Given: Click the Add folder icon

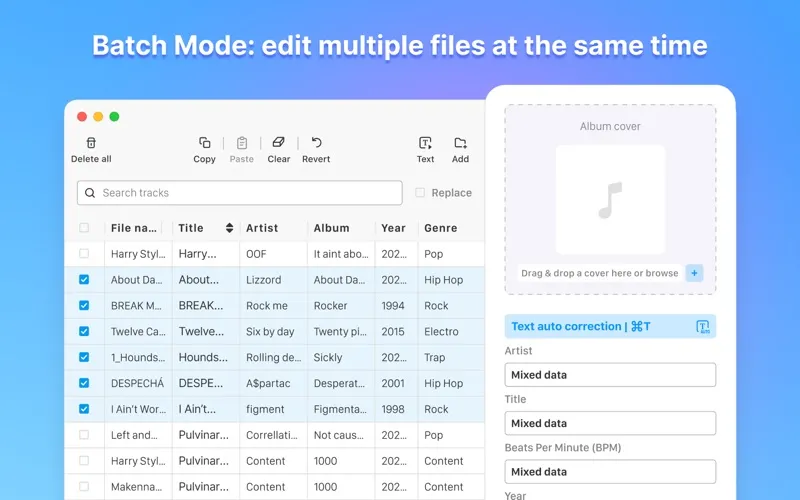Looking at the screenshot, I should point(460,143).
